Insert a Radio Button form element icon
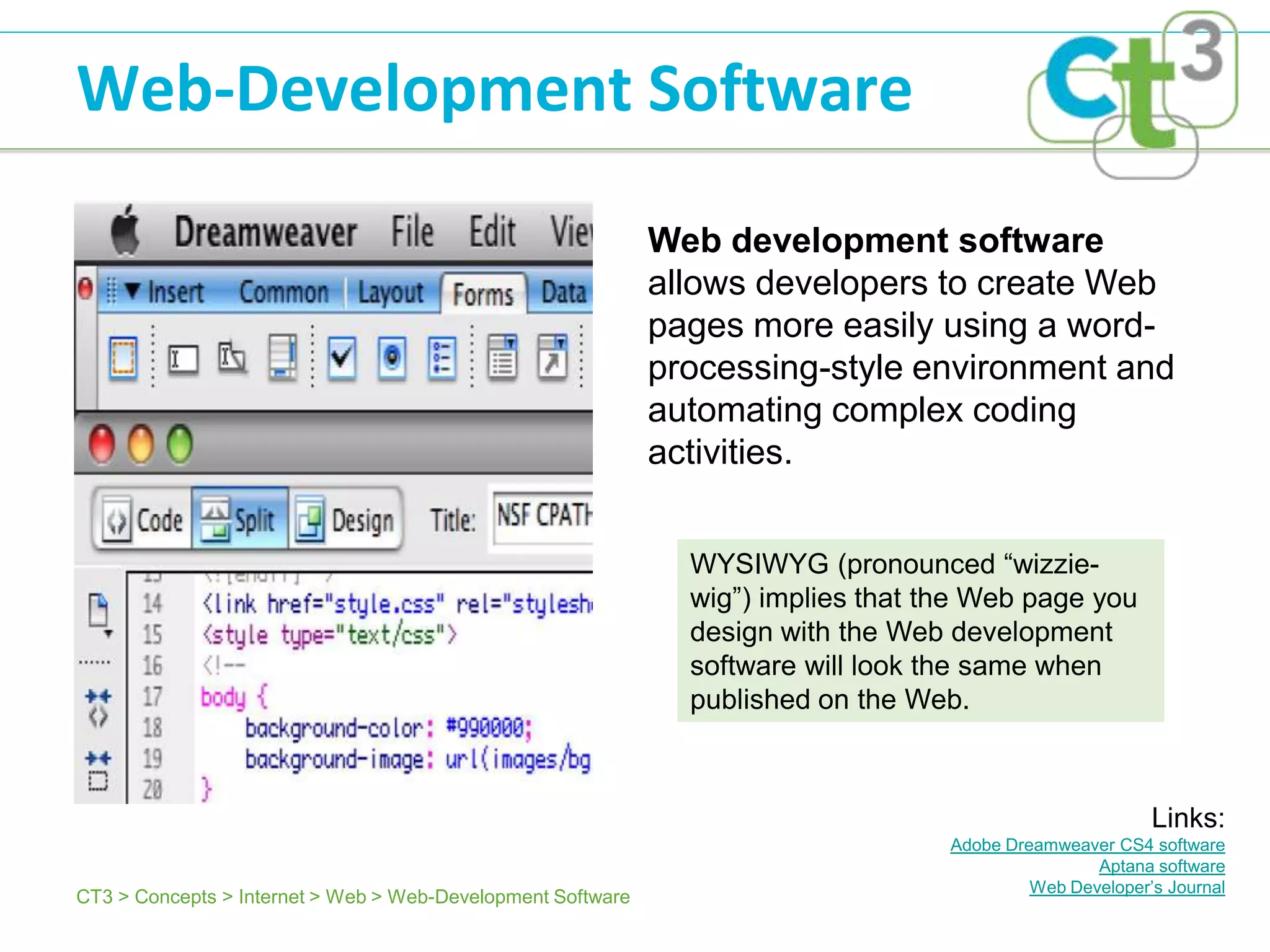Viewport: 1270px width, 952px height. [392, 358]
